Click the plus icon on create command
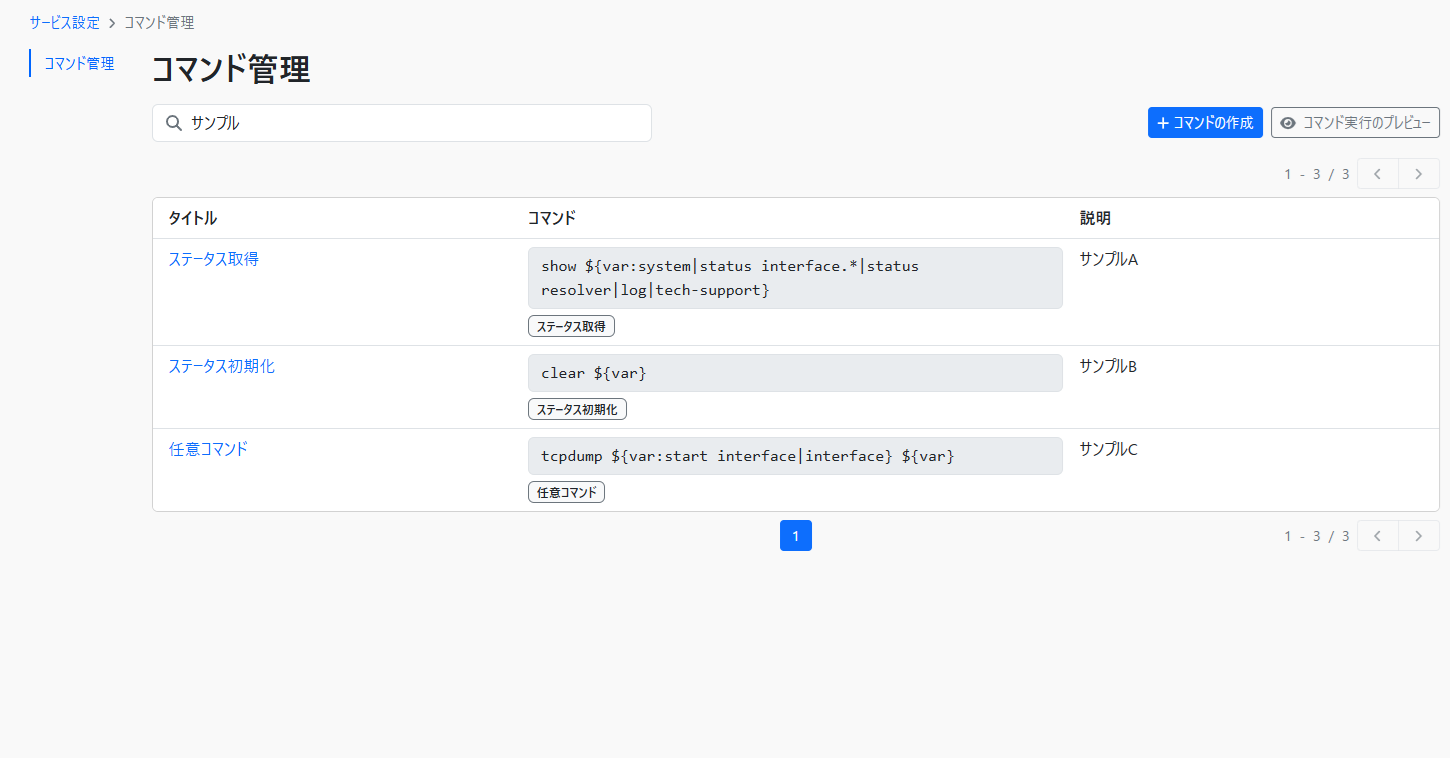 1163,123
